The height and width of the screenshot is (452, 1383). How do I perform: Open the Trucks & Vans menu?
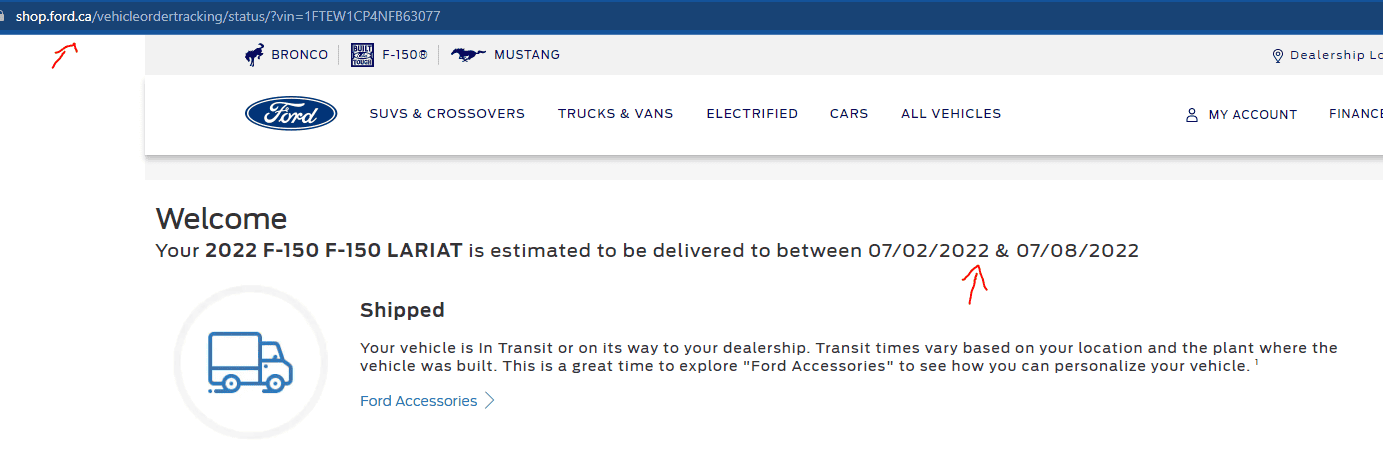tap(615, 114)
